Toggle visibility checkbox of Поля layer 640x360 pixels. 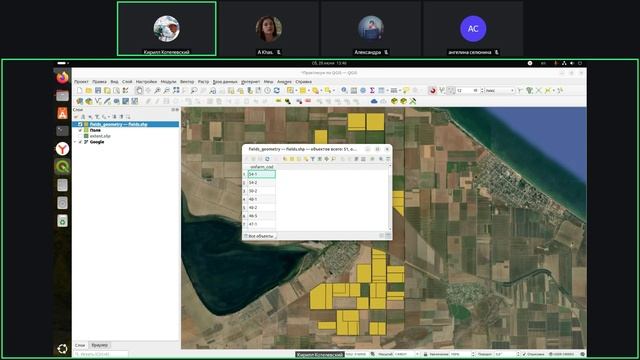[80, 130]
